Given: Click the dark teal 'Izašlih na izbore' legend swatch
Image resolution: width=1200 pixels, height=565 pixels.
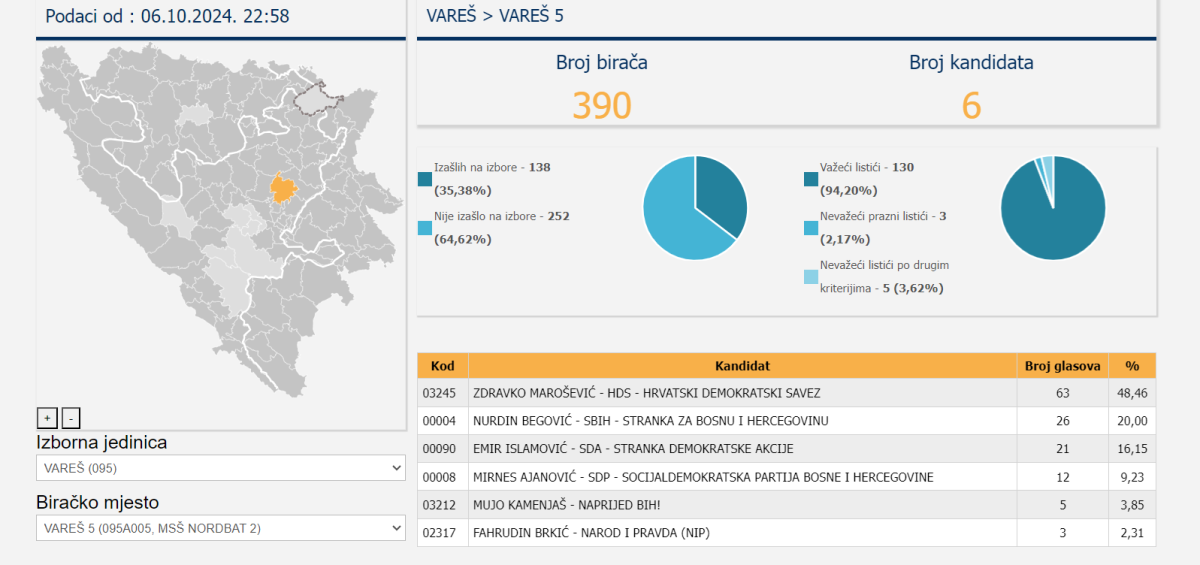Looking at the screenshot, I should pos(425,179).
